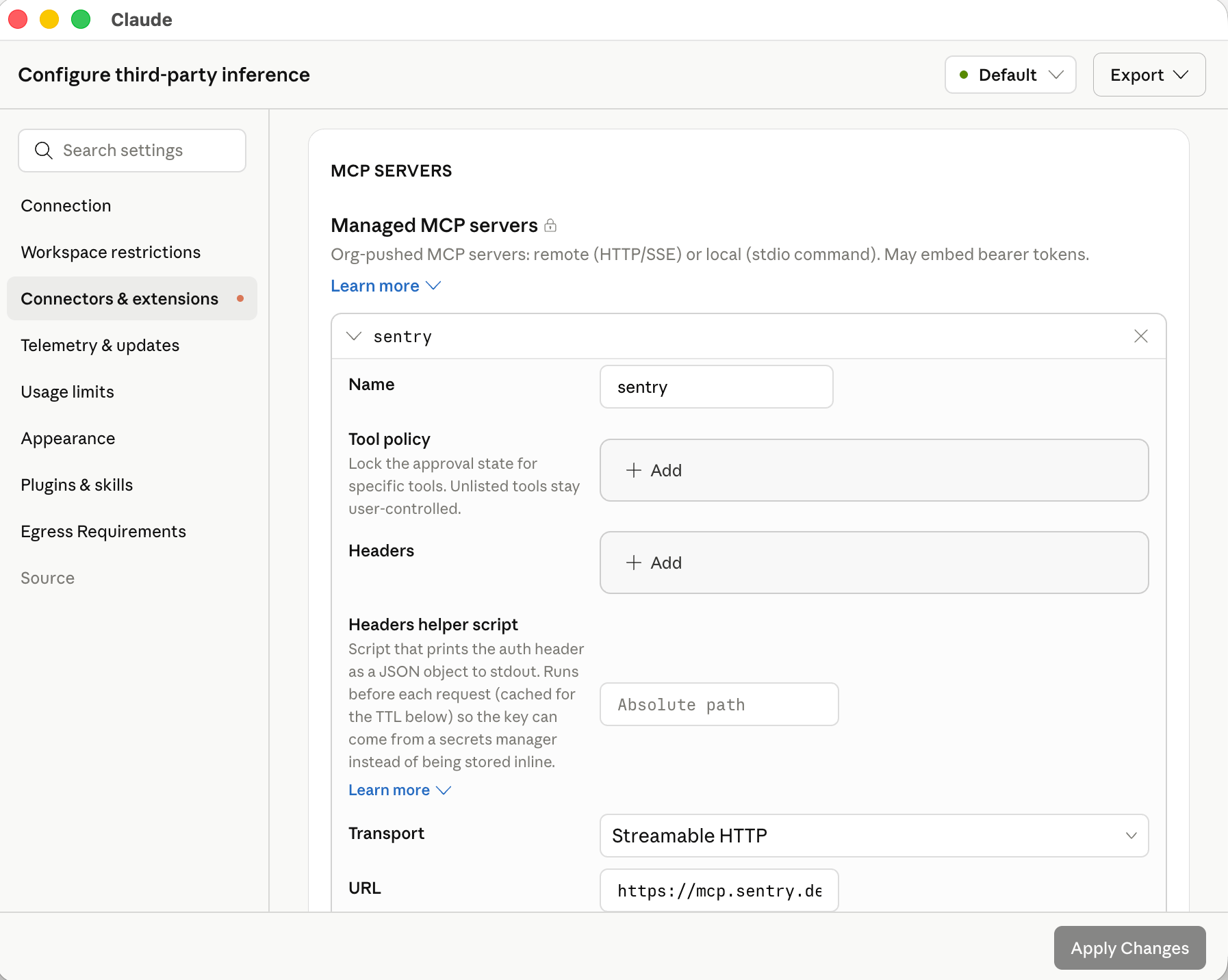Open the Default profile dropdown
The height and width of the screenshot is (980, 1228).
[1010, 75]
